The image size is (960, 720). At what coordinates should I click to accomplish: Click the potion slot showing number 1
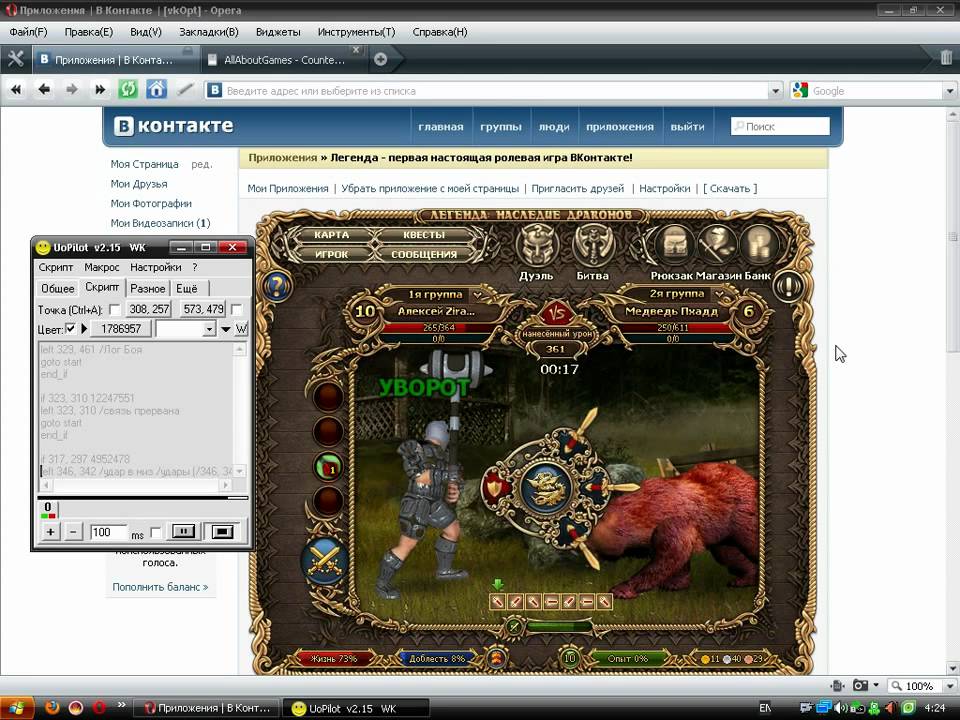(x=328, y=468)
